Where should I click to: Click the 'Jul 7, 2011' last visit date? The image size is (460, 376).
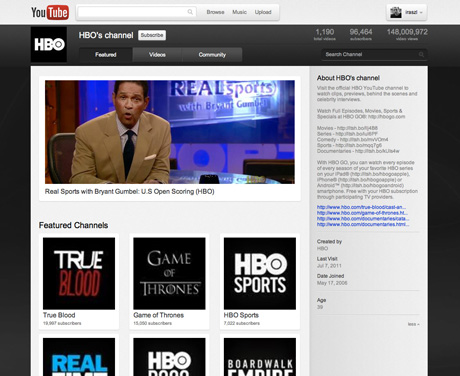(329, 266)
